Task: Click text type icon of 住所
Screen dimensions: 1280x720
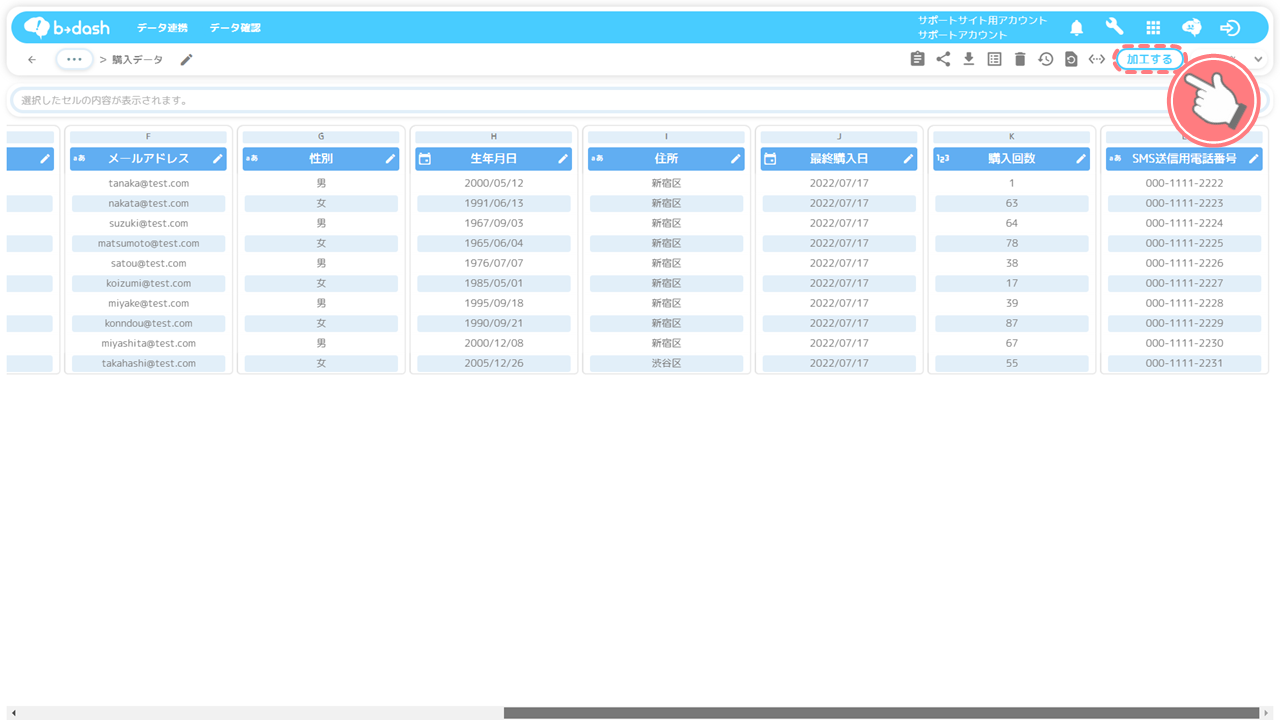Action: (x=597, y=159)
